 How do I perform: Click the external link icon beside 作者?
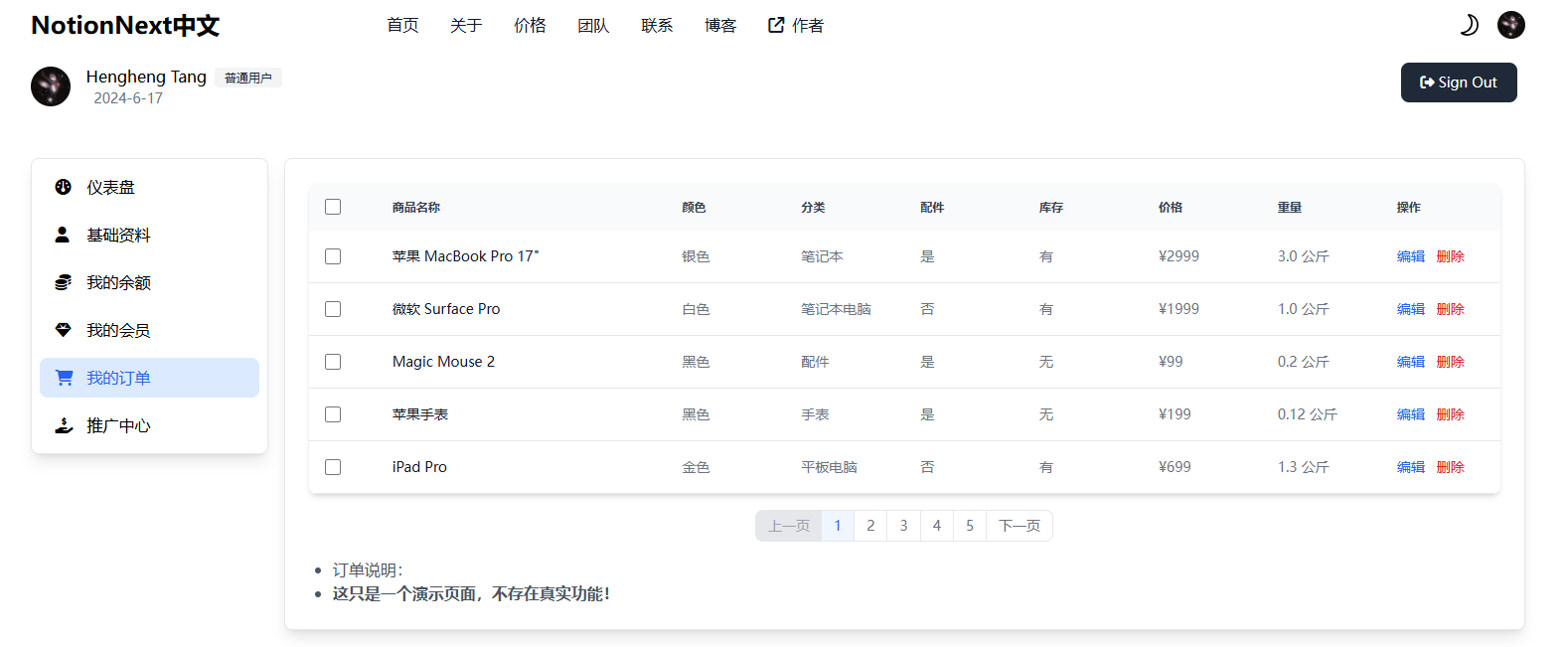[x=776, y=25]
